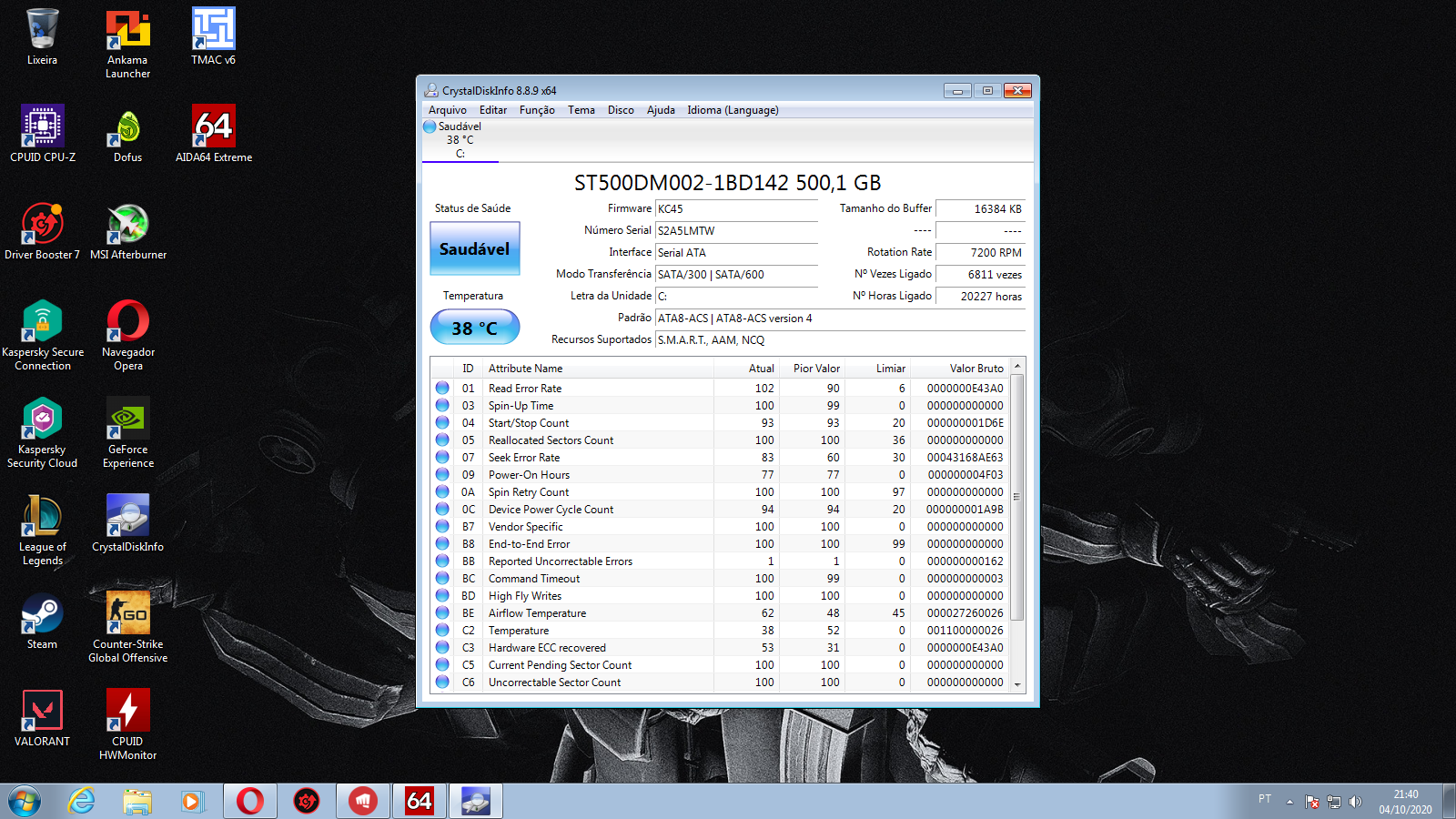
Task: Open the Tema menu
Action: (x=581, y=110)
